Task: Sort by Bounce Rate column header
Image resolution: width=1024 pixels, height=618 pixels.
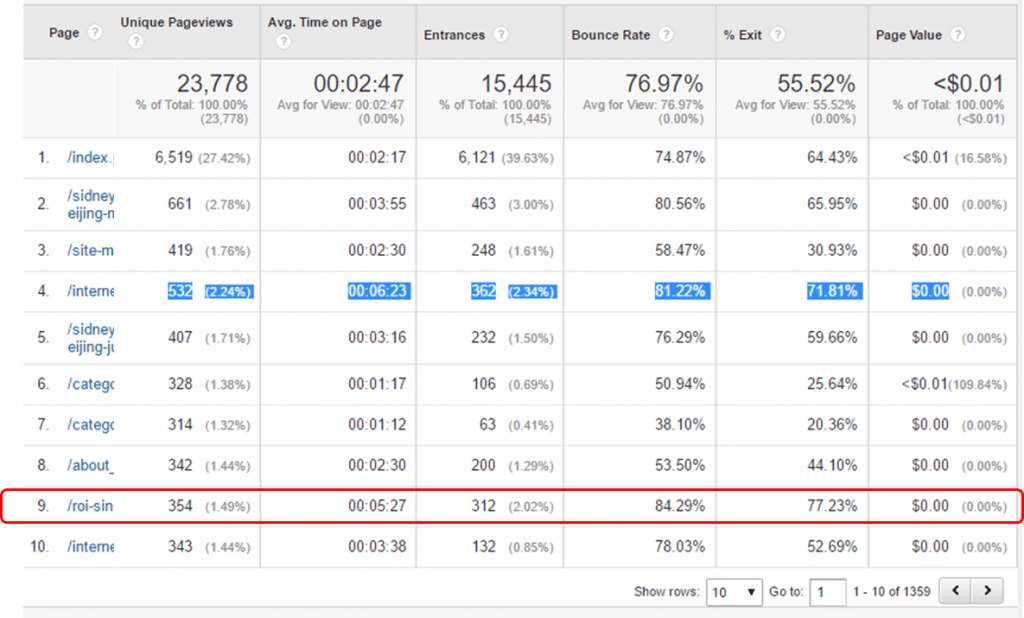Action: [609, 35]
